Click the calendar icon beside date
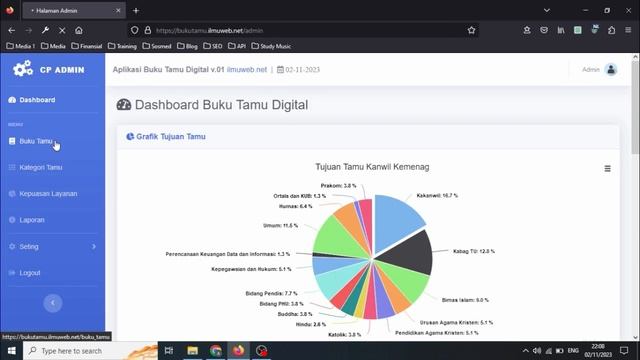The width and height of the screenshot is (640, 360). pyautogui.click(x=280, y=69)
